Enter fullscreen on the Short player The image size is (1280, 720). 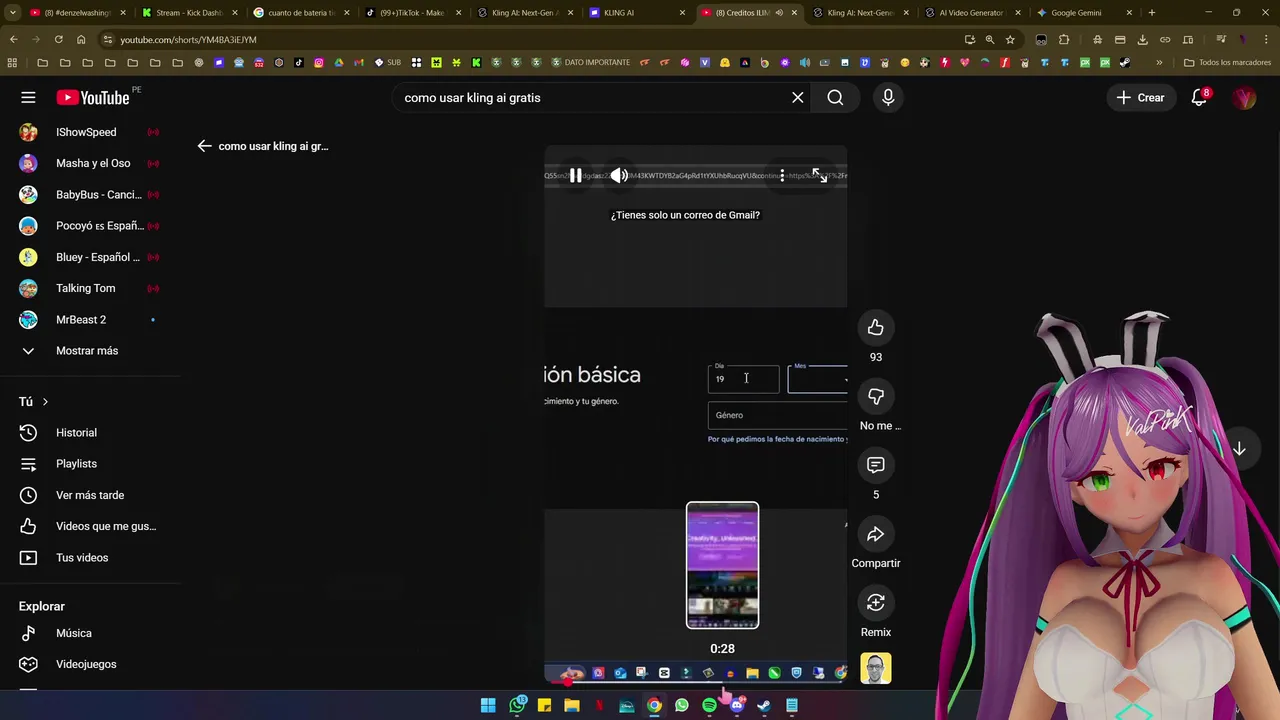[x=819, y=175]
